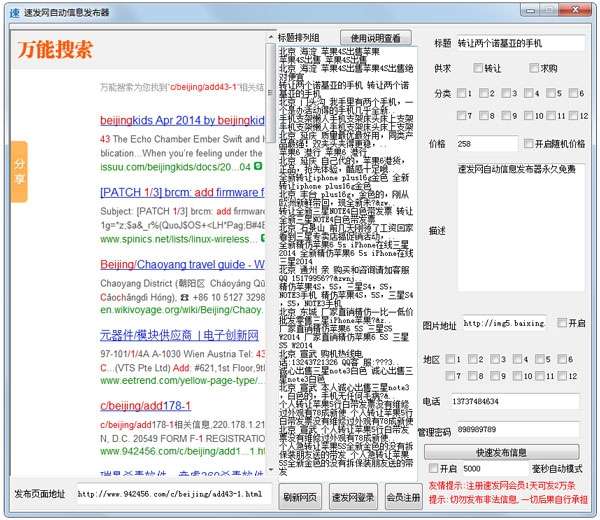Click the 发布页面地址 URL field
This screenshot has width=600, height=520.
point(174,494)
